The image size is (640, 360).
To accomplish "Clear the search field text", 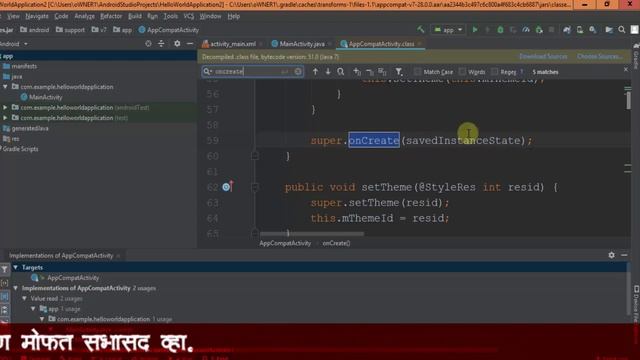I will [298, 71].
